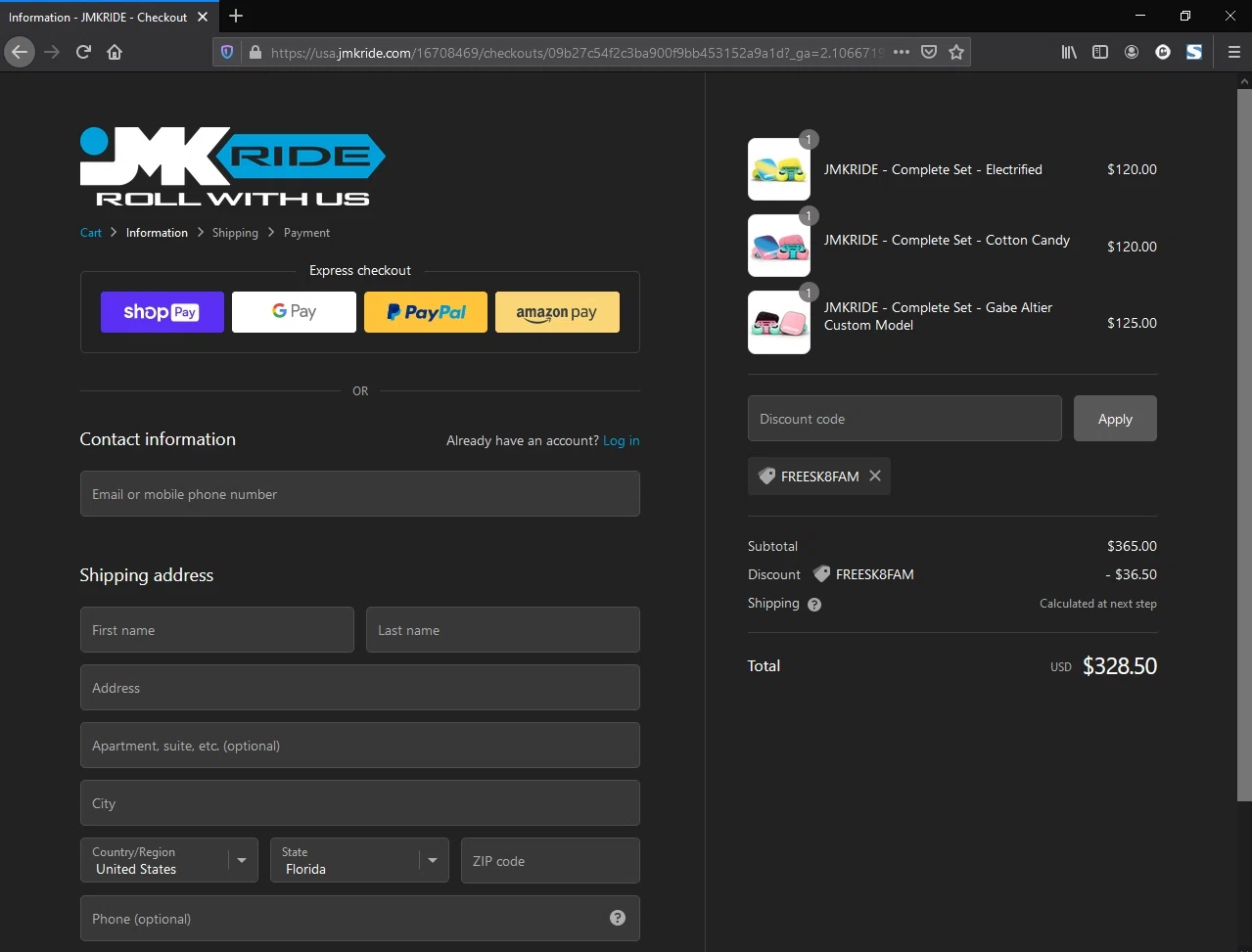The image size is (1252, 952).
Task: Click the First name field
Action: [217, 629]
